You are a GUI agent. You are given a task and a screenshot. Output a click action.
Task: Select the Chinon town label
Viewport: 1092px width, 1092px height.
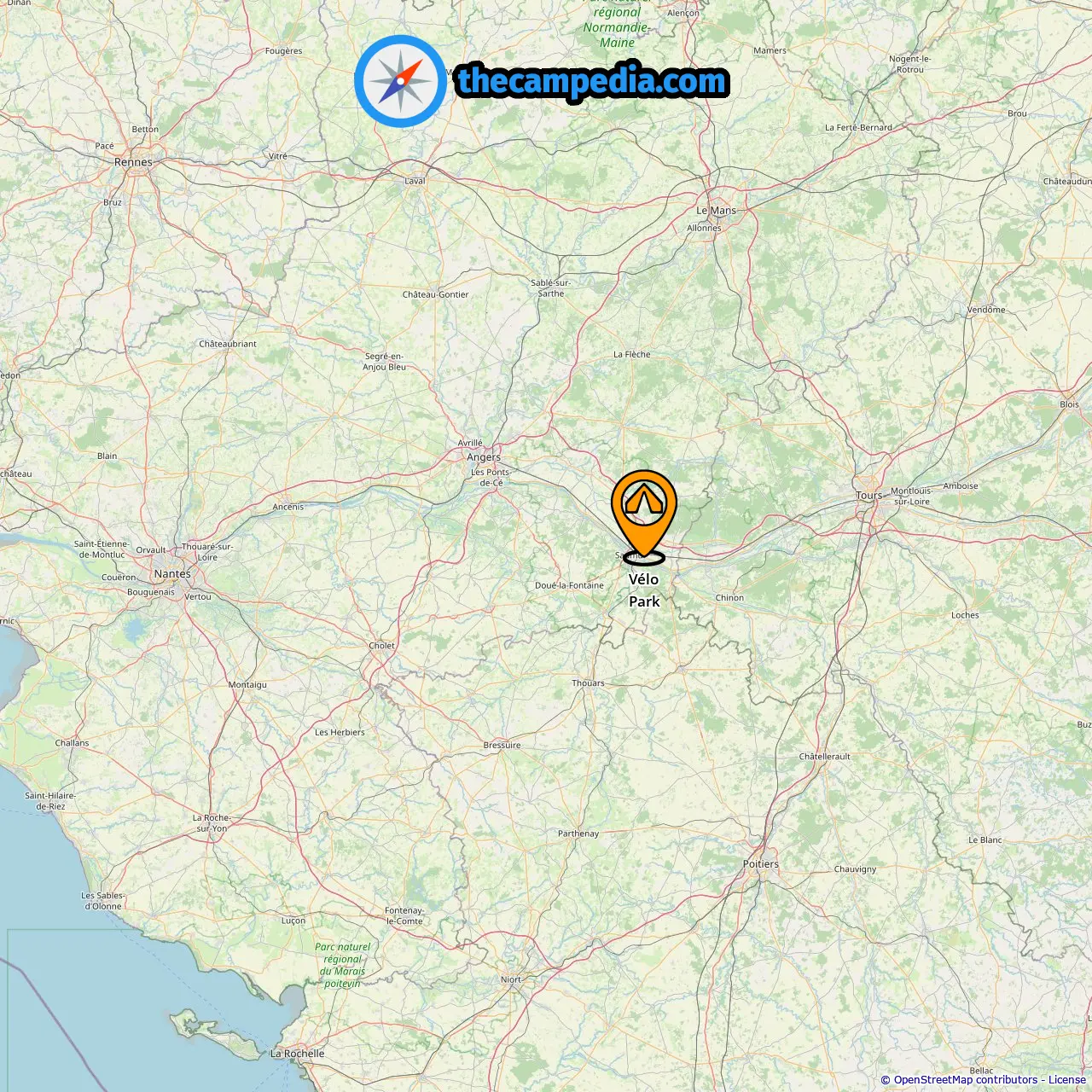(729, 597)
